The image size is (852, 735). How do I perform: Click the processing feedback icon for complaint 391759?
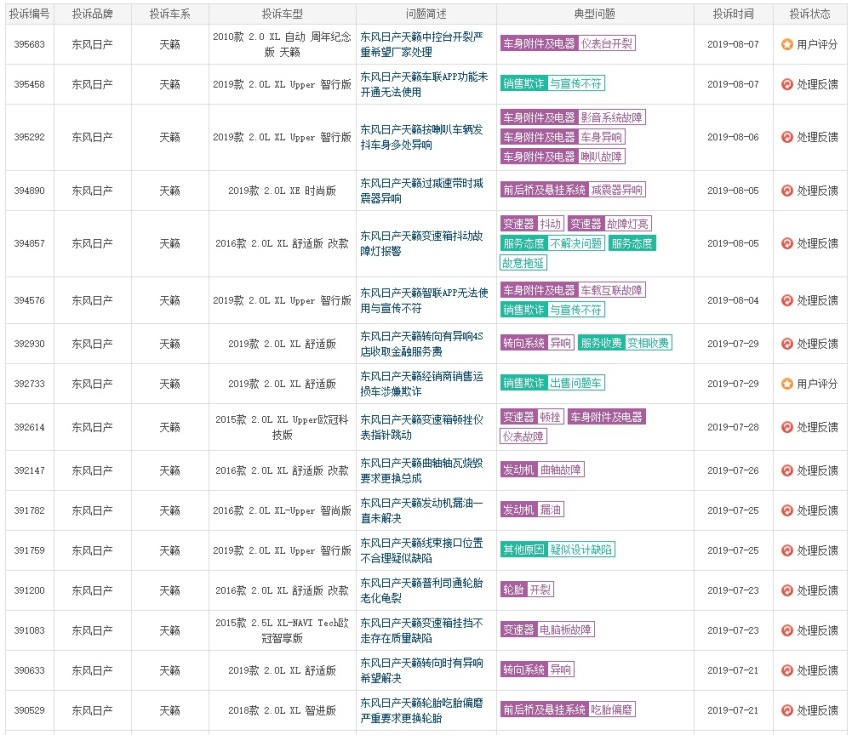pyautogui.click(x=787, y=551)
